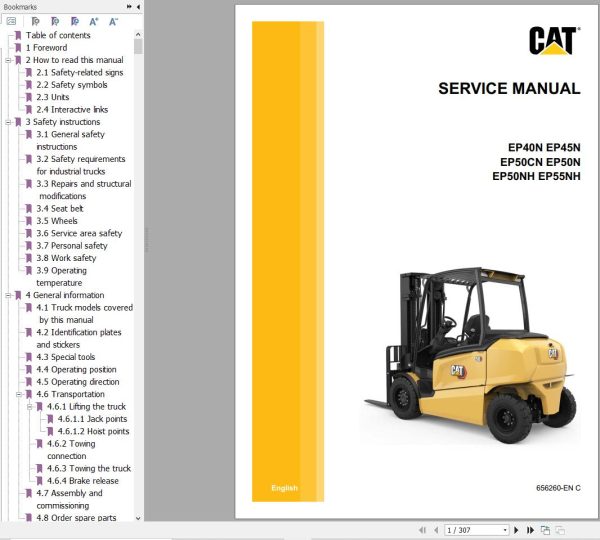The height and width of the screenshot is (540, 600).
Task: Jump to '4.6.1.2 Hoist points'
Action: (x=93, y=431)
